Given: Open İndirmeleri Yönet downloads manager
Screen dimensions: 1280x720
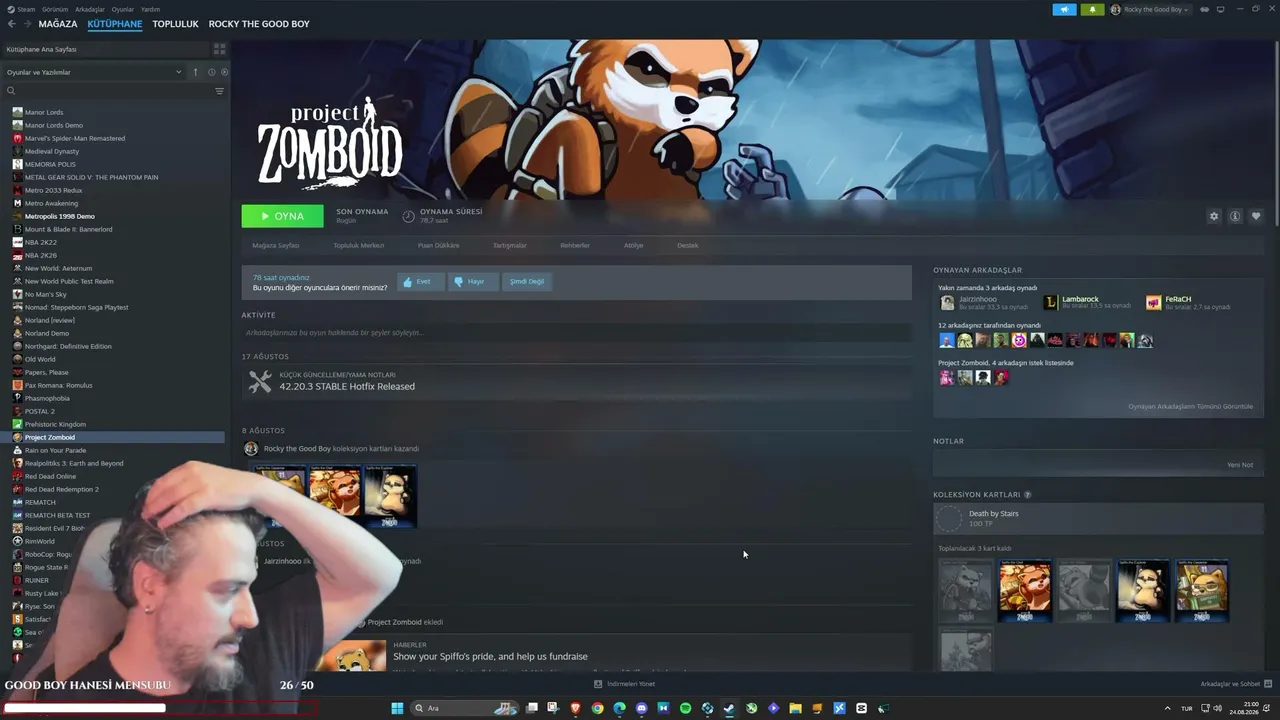Looking at the screenshot, I should coord(625,684).
